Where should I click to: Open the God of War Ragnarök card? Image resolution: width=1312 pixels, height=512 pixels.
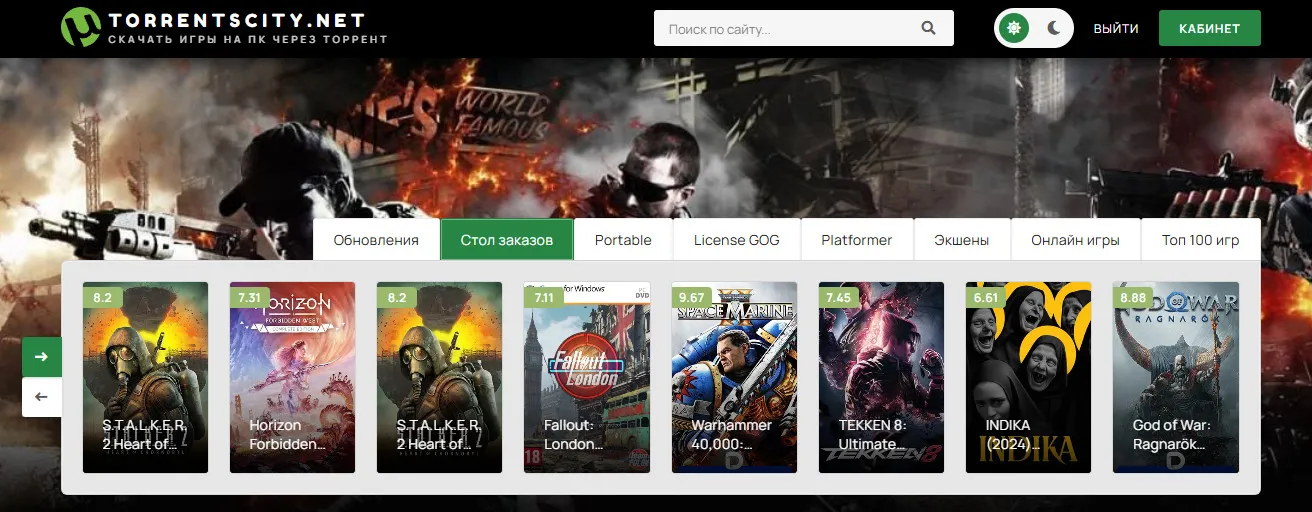pos(1176,377)
